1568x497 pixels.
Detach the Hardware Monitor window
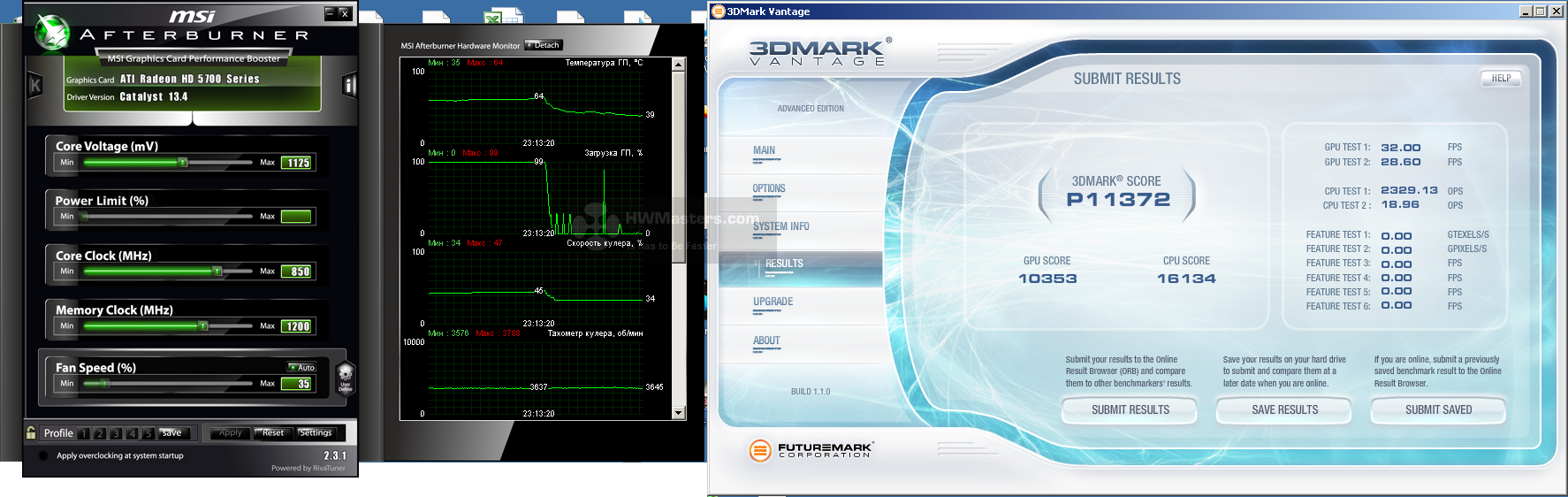(544, 45)
